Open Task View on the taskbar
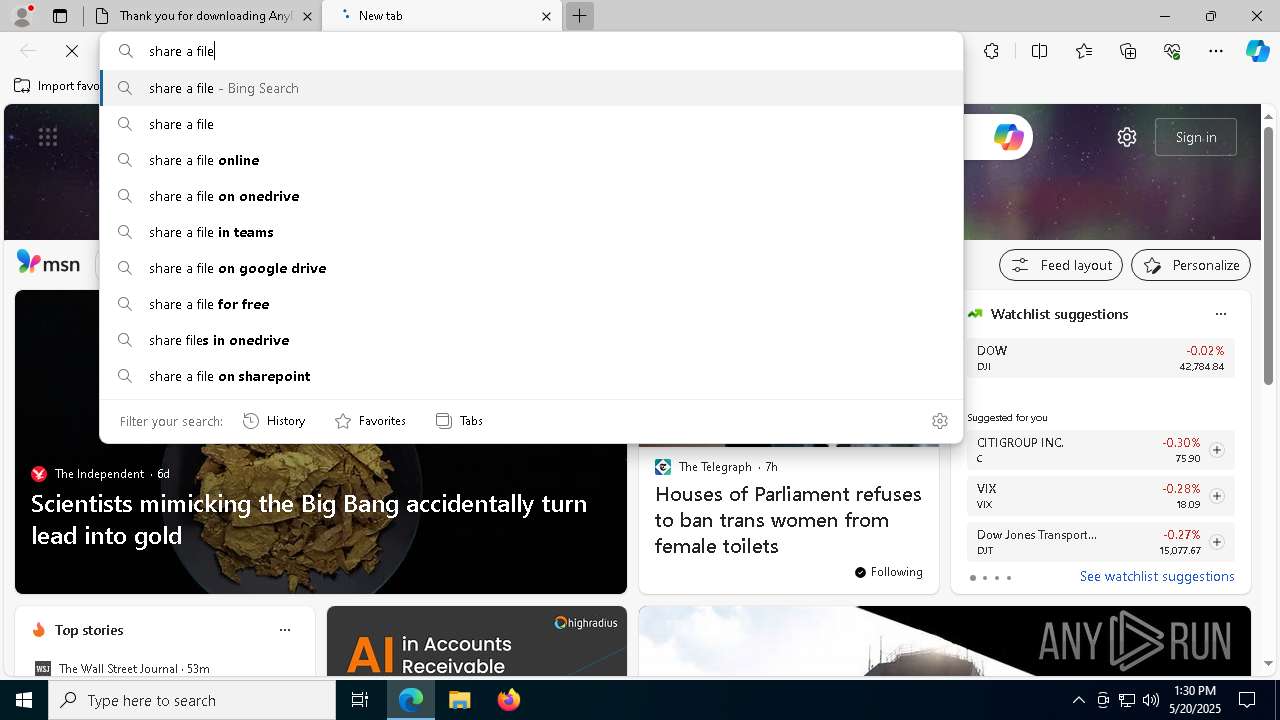 click(360, 700)
